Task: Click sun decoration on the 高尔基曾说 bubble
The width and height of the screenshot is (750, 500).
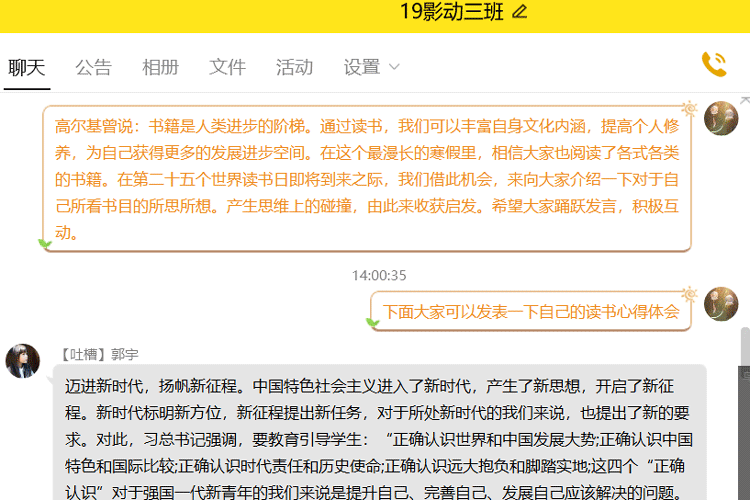Action: pyautogui.click(x=689, y=108)
